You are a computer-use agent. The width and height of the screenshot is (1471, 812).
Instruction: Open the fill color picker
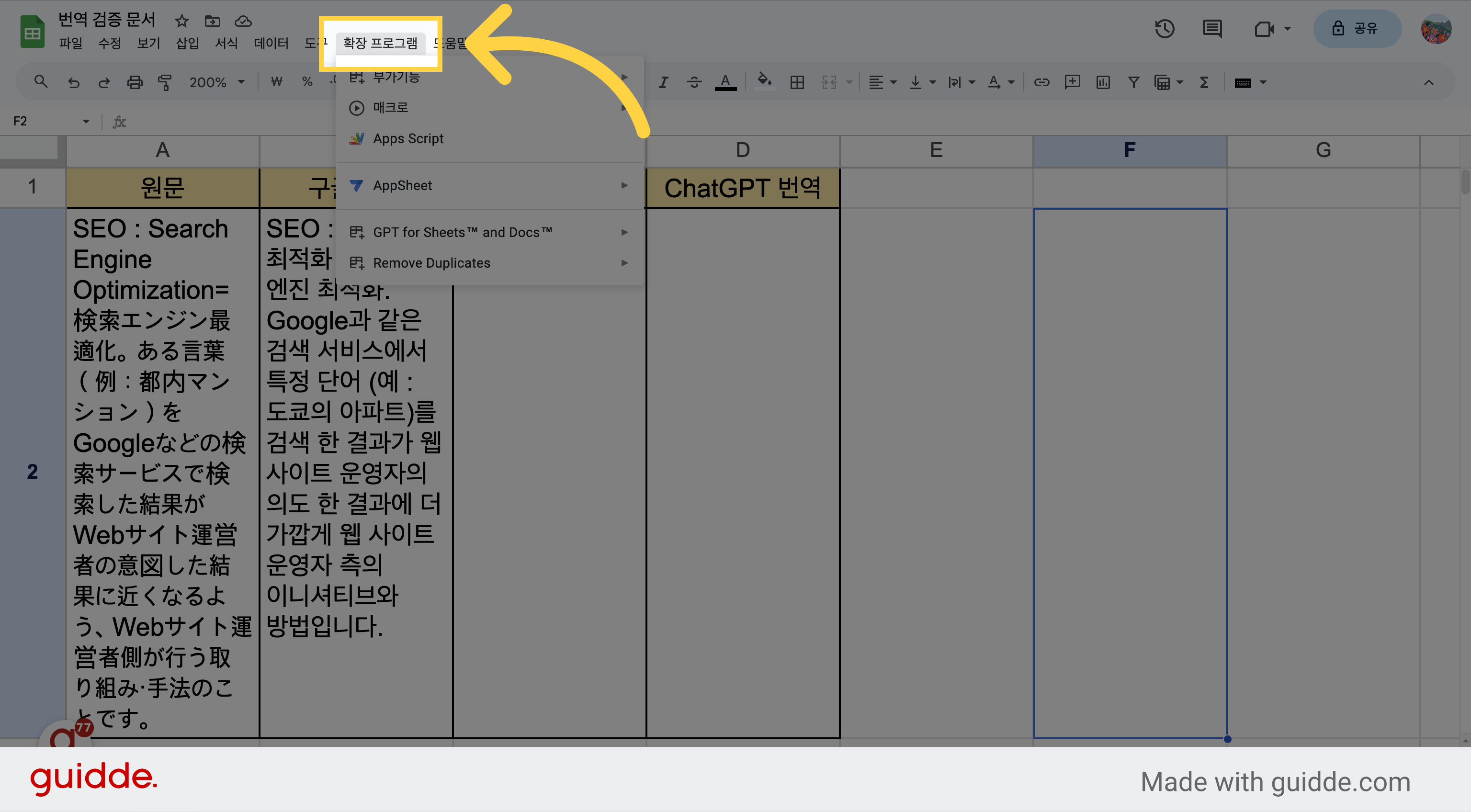765,81
